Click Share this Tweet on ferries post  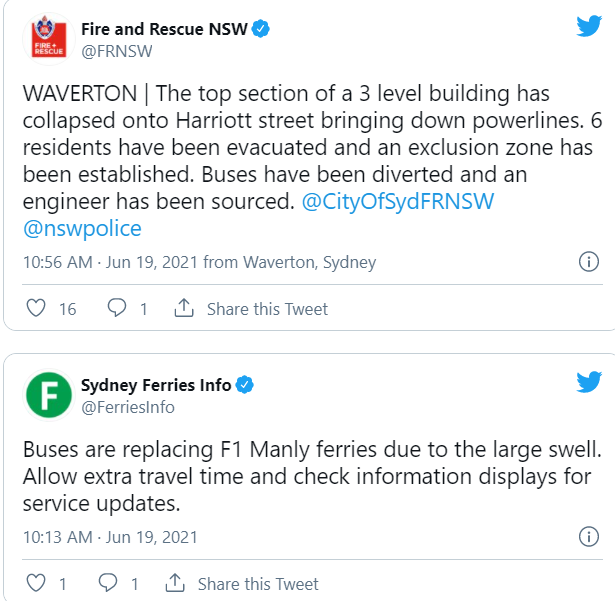258,584
